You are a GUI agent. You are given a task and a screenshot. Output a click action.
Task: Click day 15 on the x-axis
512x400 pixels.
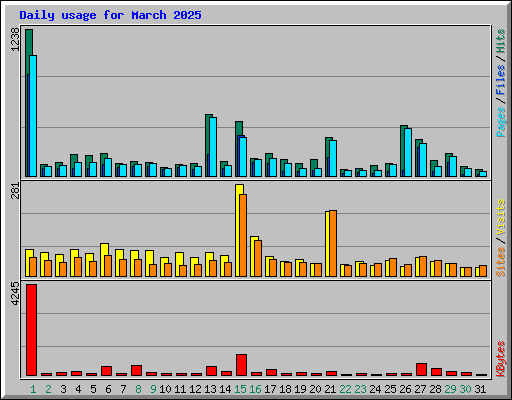(x=240, y=389)
